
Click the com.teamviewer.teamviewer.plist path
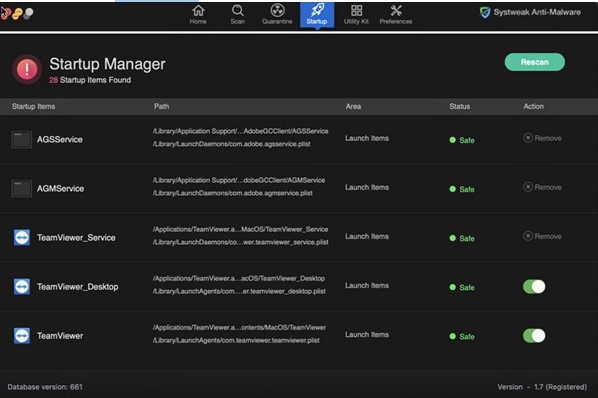pyautogui.click(x=236, y=340)
